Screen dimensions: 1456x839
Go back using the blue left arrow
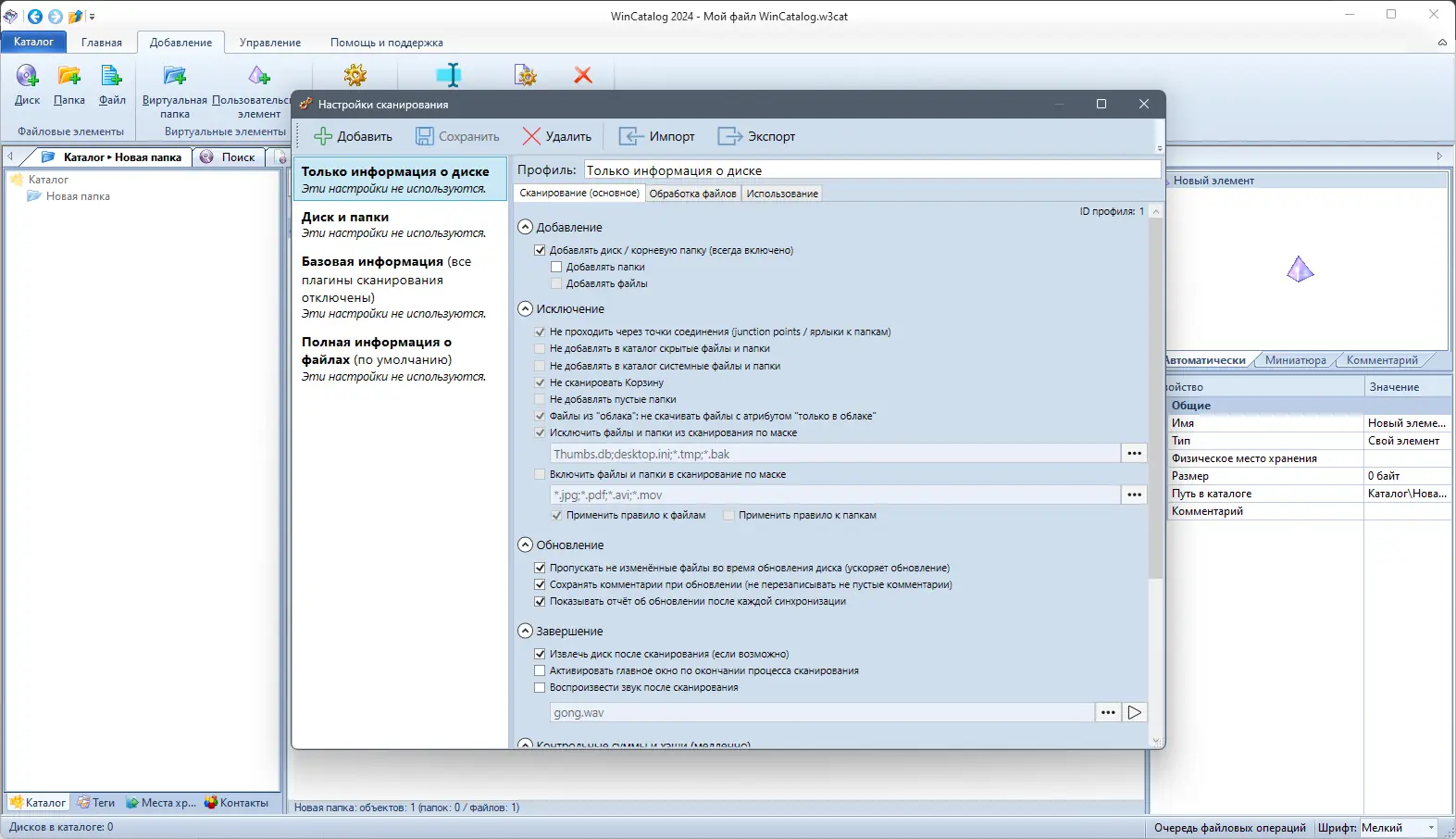pyautogui.click(x=35, y=16)
